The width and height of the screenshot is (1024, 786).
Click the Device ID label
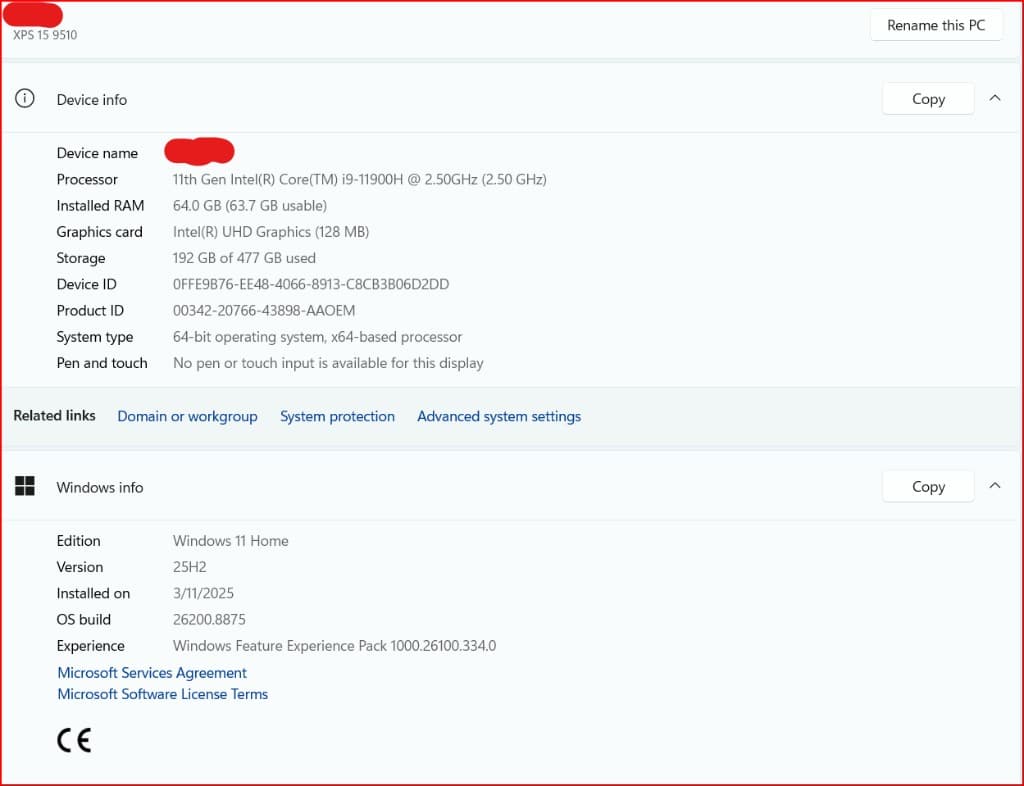coord(87,284)
